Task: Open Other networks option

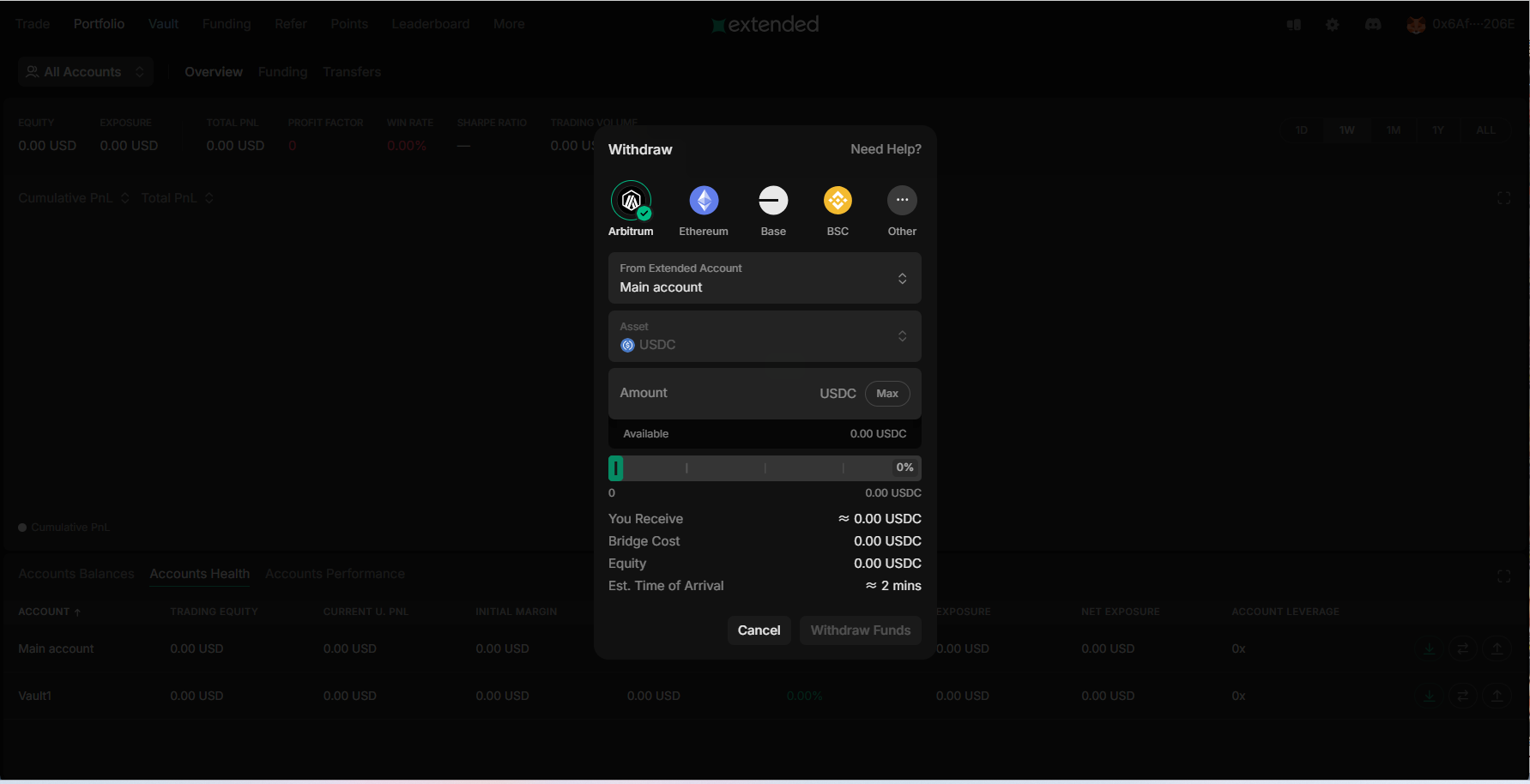Action: pyautogui.click(x=902, y=201)
